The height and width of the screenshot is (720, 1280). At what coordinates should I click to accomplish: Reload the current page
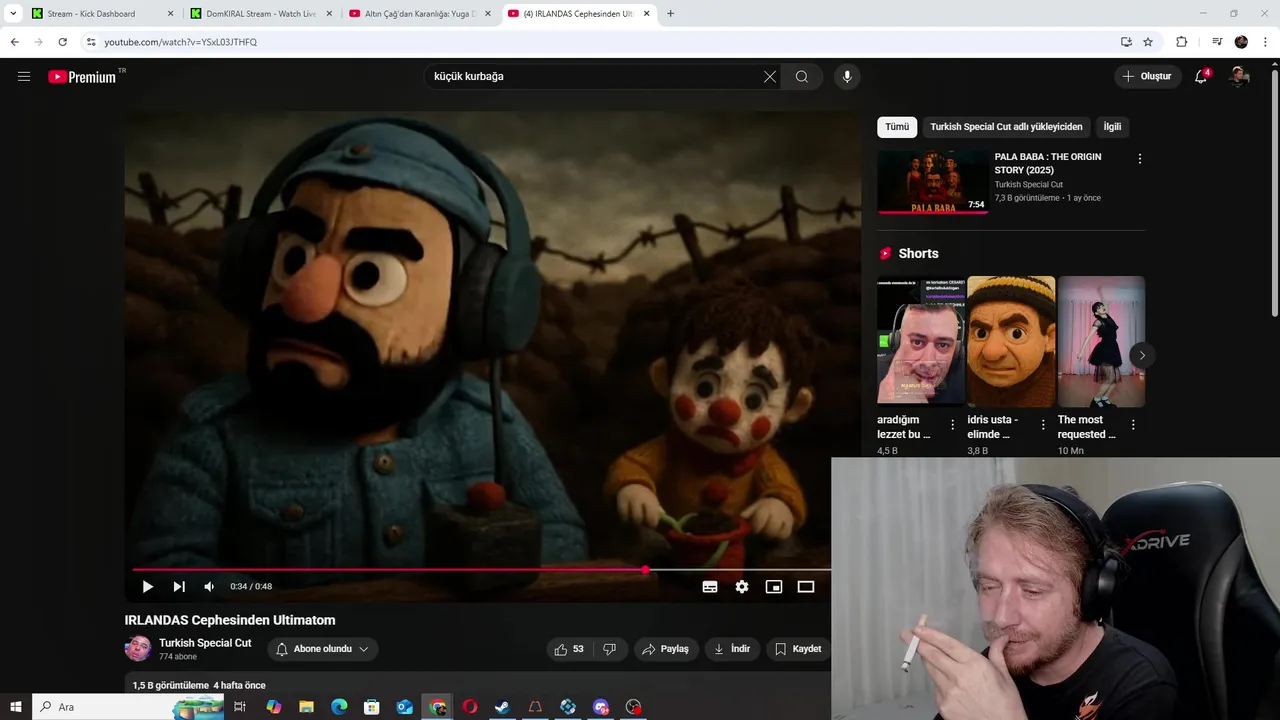coord(62,42)
